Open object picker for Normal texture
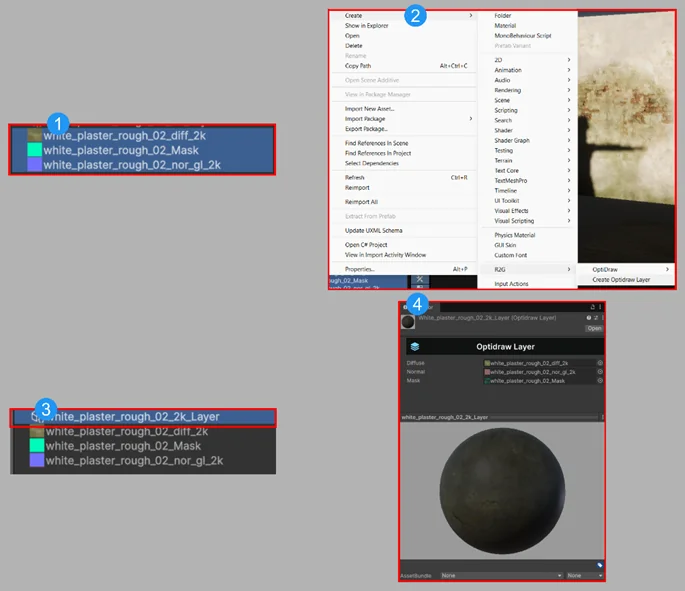This screenshot has width=685, height=591. (x=600, y=372)
